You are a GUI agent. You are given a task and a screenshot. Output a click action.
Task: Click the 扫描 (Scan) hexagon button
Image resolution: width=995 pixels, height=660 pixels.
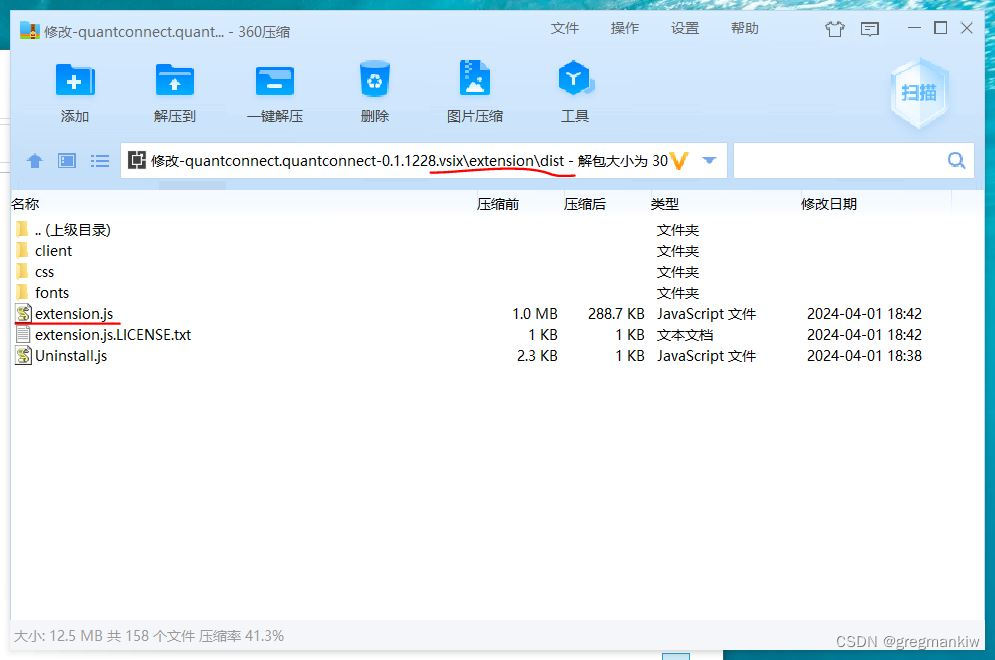coord(919,93)
